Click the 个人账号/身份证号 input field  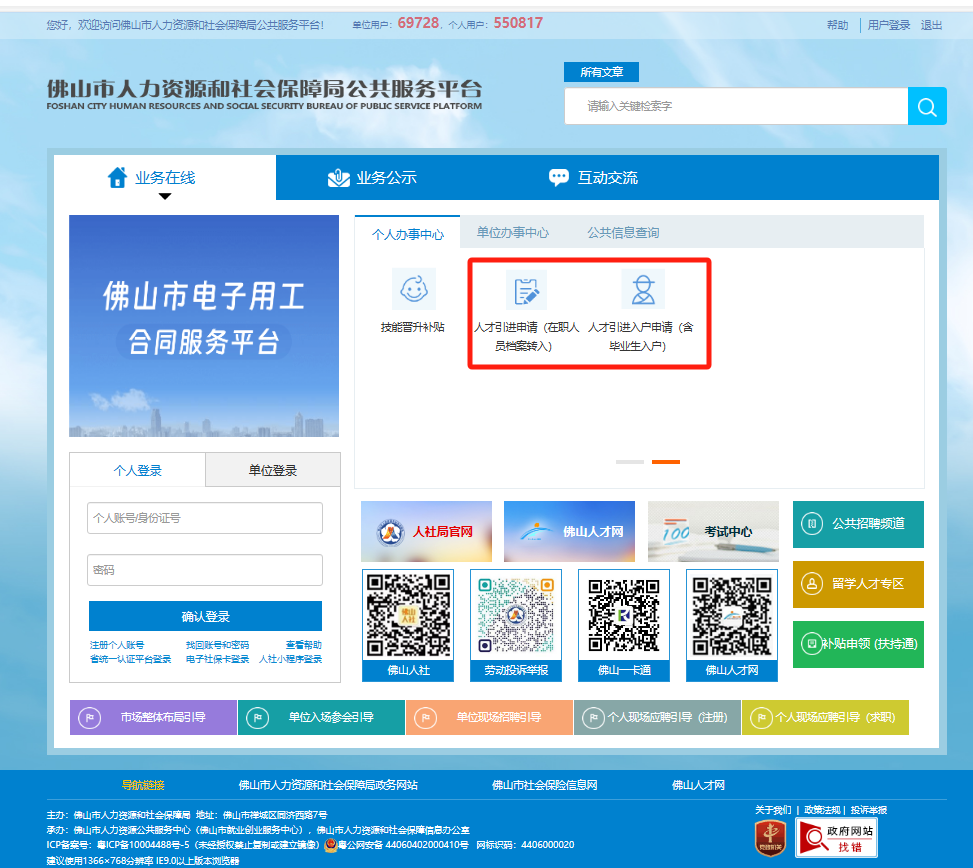tap(205, 518)
